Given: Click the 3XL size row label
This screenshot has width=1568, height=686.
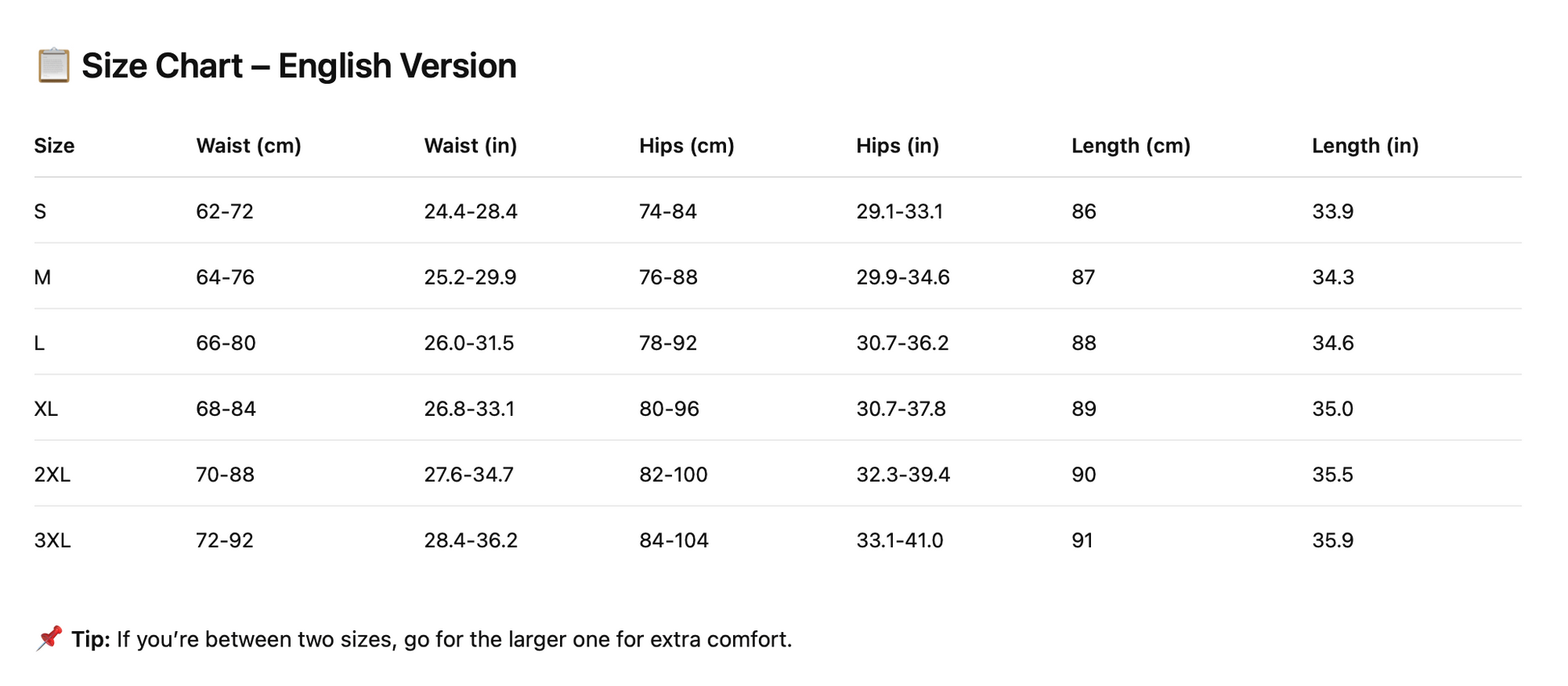Looking at the screenshot, I should [x=52, y=540].
